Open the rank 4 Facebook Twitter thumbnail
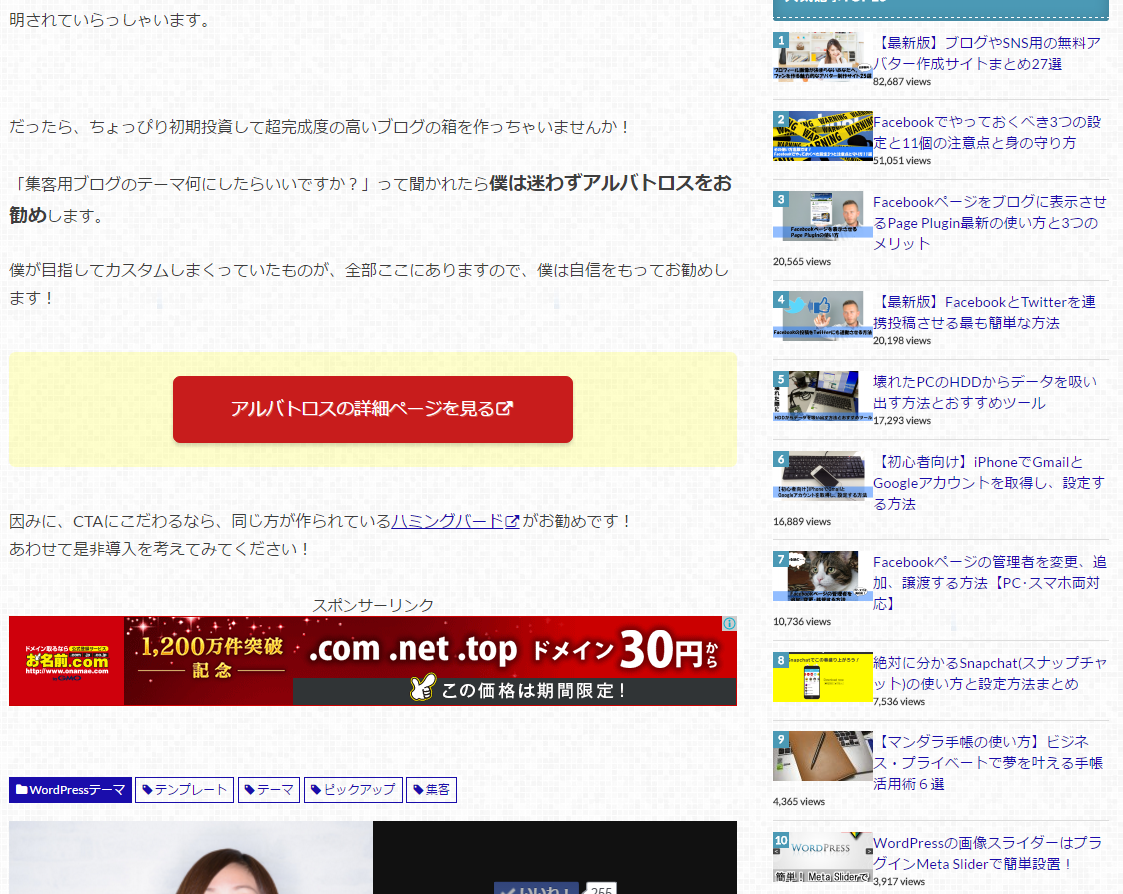 822,316
